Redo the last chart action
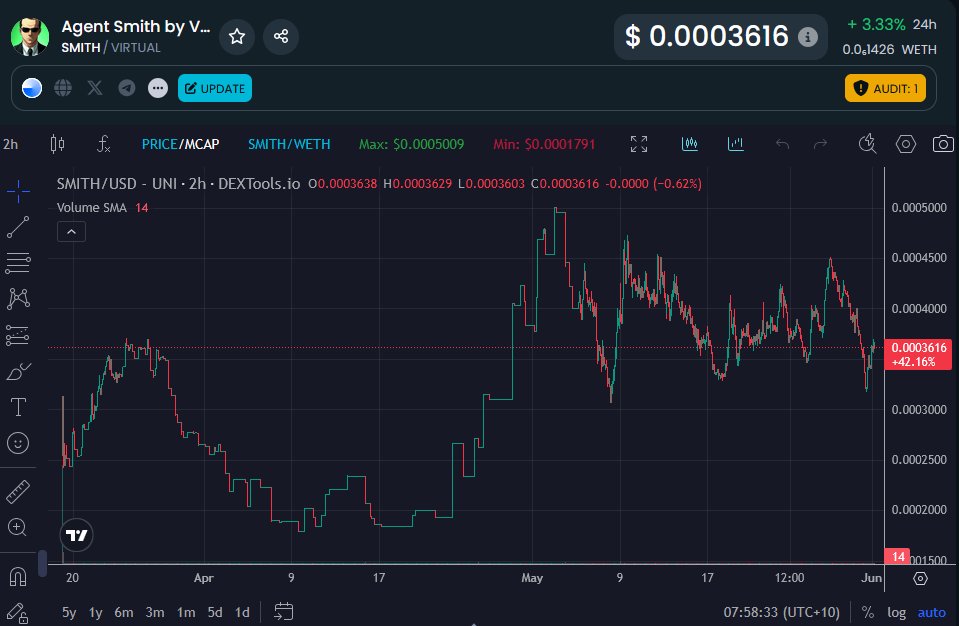Image resolution: width=959 pixels, height=626 pixels. 820,144
